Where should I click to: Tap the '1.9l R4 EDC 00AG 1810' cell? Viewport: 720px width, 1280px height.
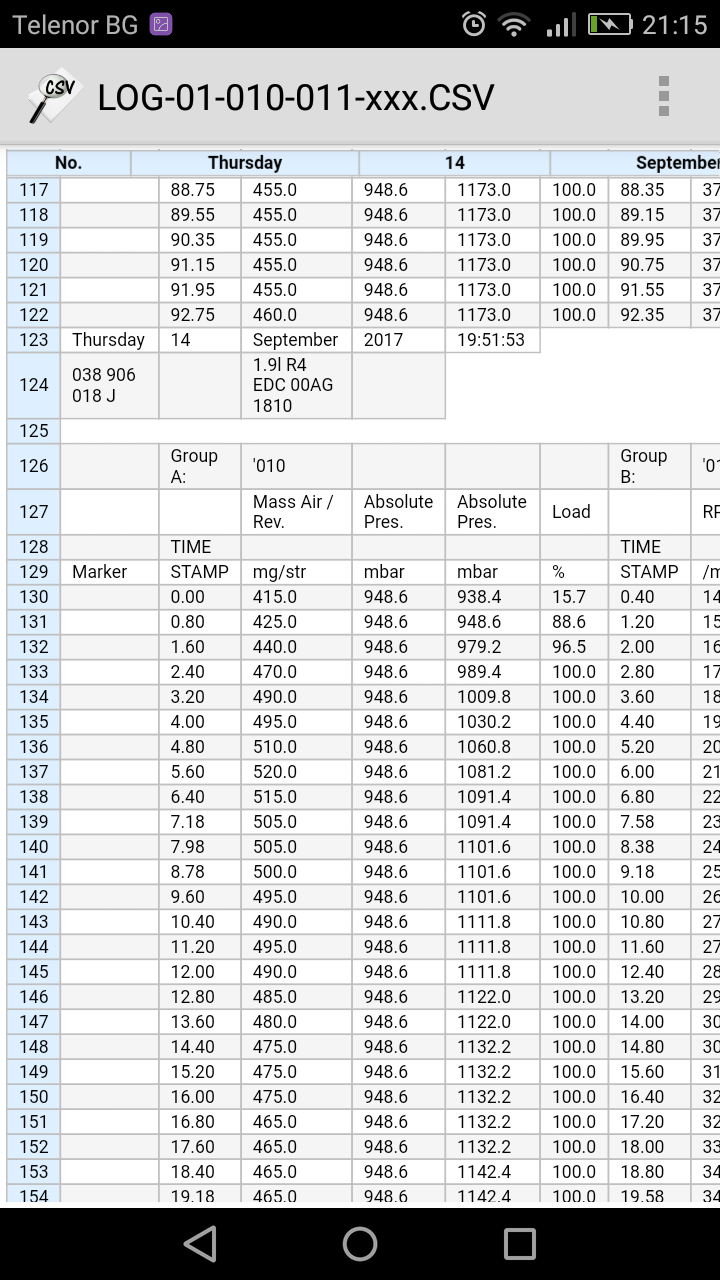295,385
